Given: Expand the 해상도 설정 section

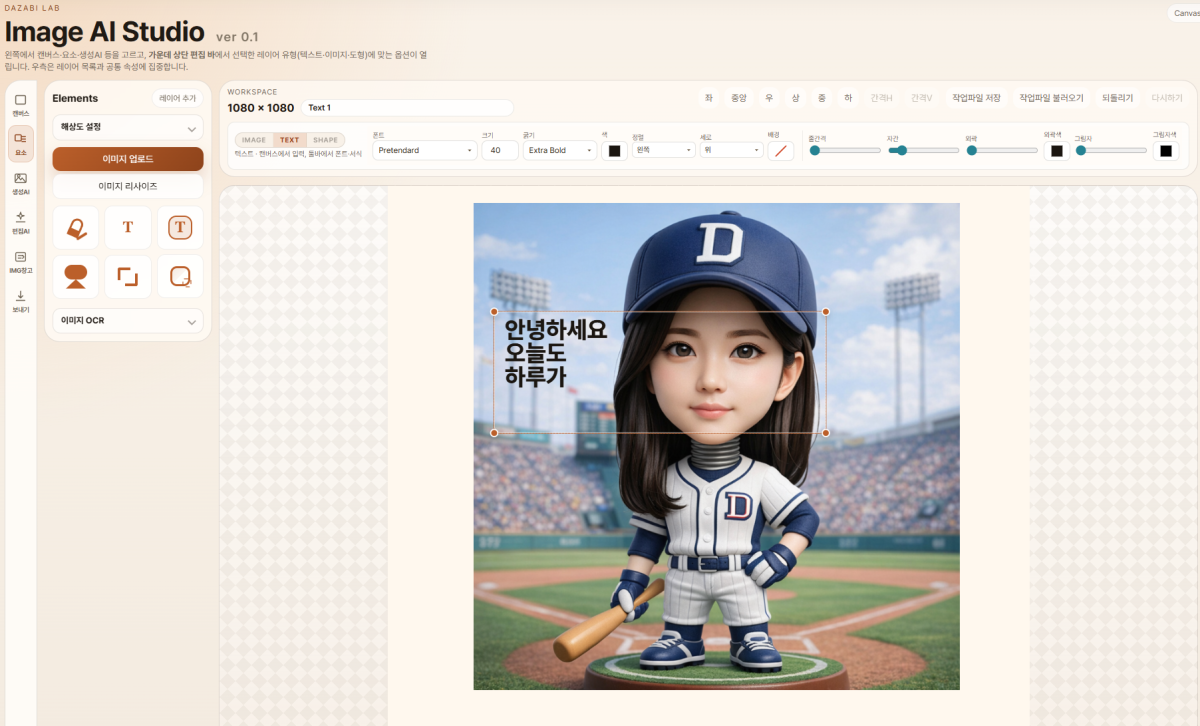Looking at the screenshot, I should coord(127,128).
